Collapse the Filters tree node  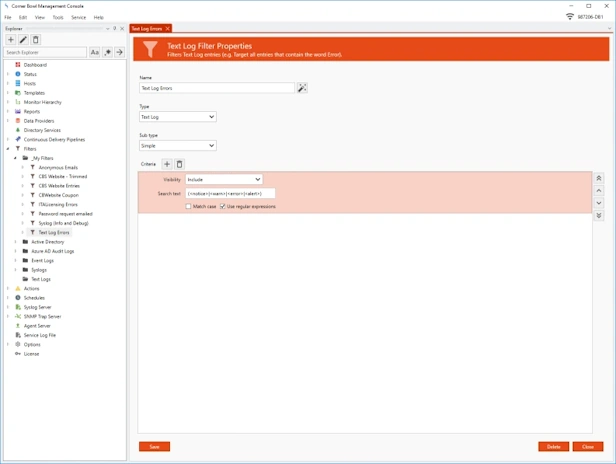click(x=8, y=148)
